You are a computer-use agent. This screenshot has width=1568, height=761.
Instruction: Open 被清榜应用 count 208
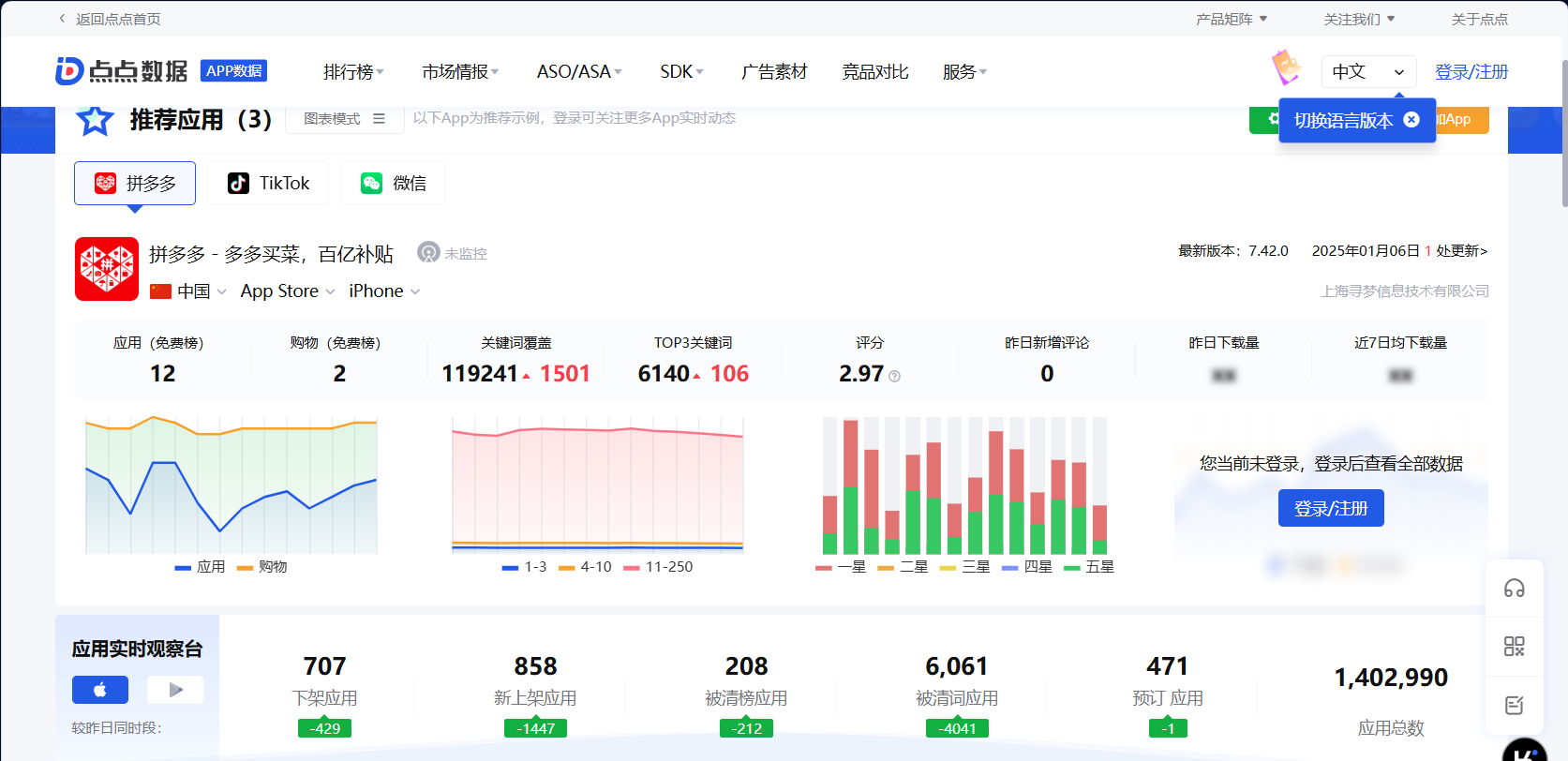746,666
